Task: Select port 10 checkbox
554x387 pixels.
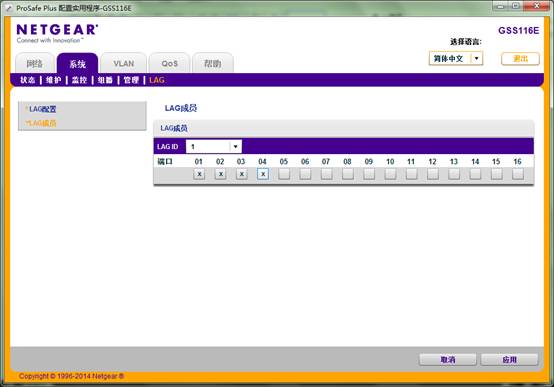Action: pyautogui.click(x=390, y=174)
